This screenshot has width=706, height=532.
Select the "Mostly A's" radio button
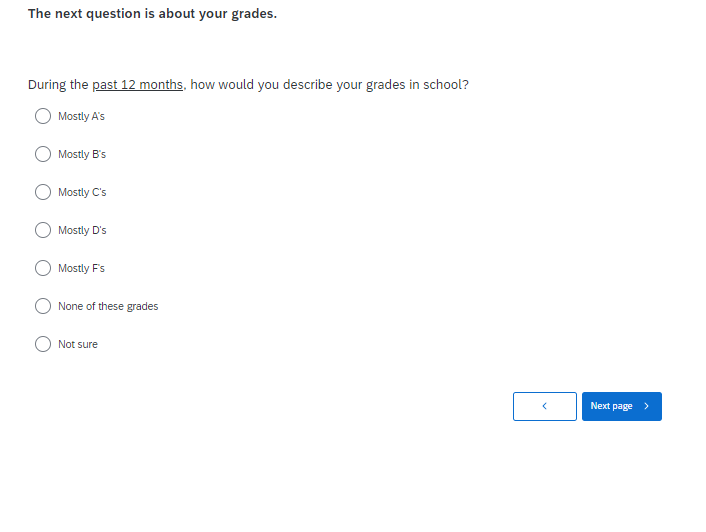point(43,116)
